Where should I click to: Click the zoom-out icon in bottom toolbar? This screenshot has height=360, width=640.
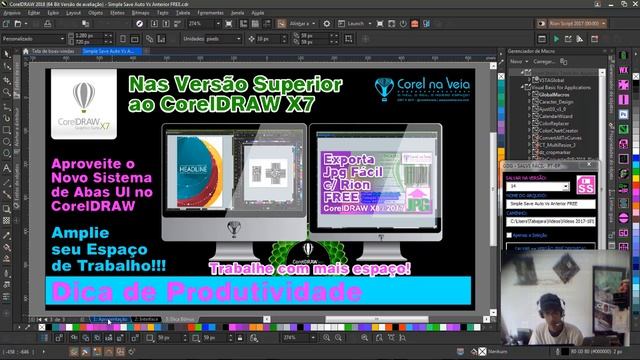[x=338, y=338]
